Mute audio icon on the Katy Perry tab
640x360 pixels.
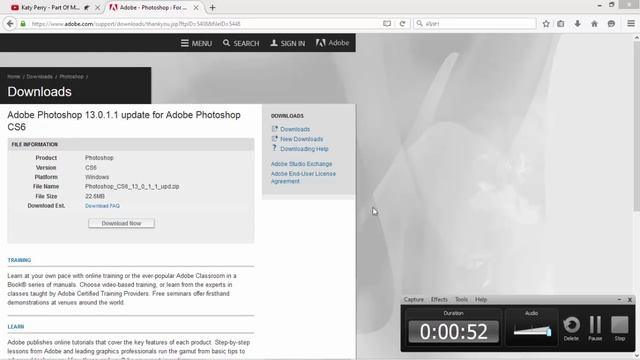(87, 7)
